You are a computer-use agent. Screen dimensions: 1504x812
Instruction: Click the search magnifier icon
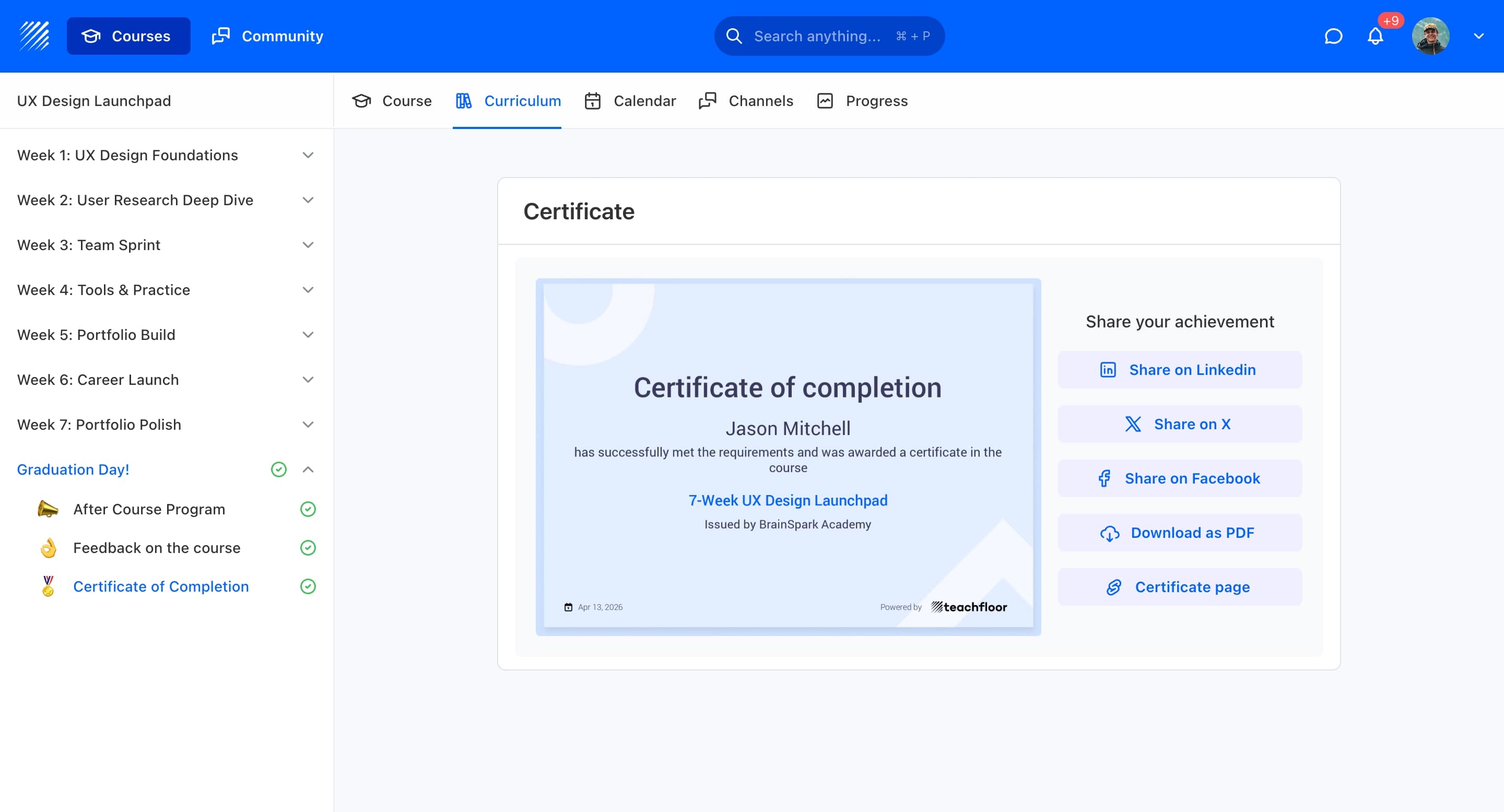point(734,36)
